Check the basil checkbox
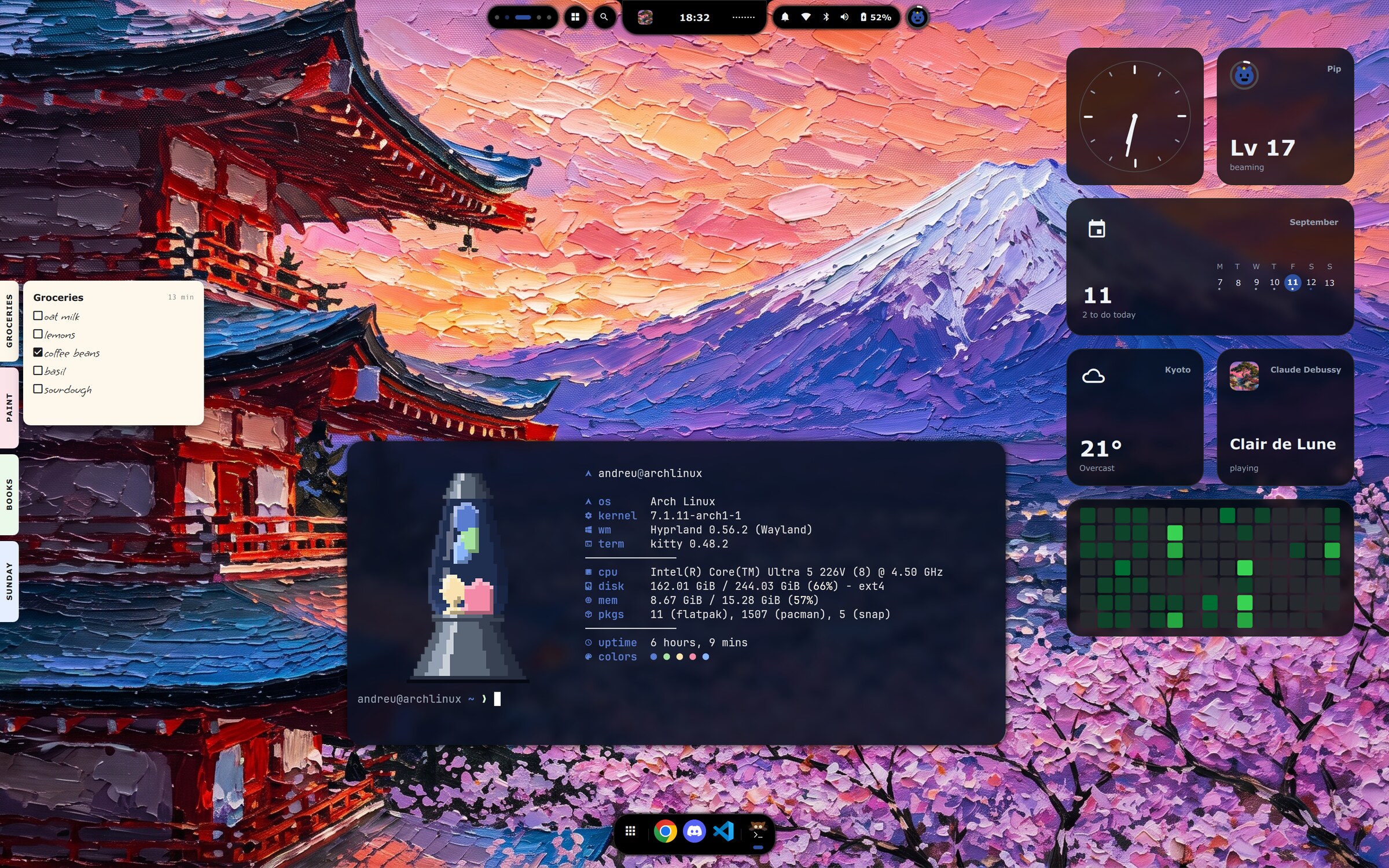Image resolution: width=1389 pixels, height=868 pixels. pos(38,370)
